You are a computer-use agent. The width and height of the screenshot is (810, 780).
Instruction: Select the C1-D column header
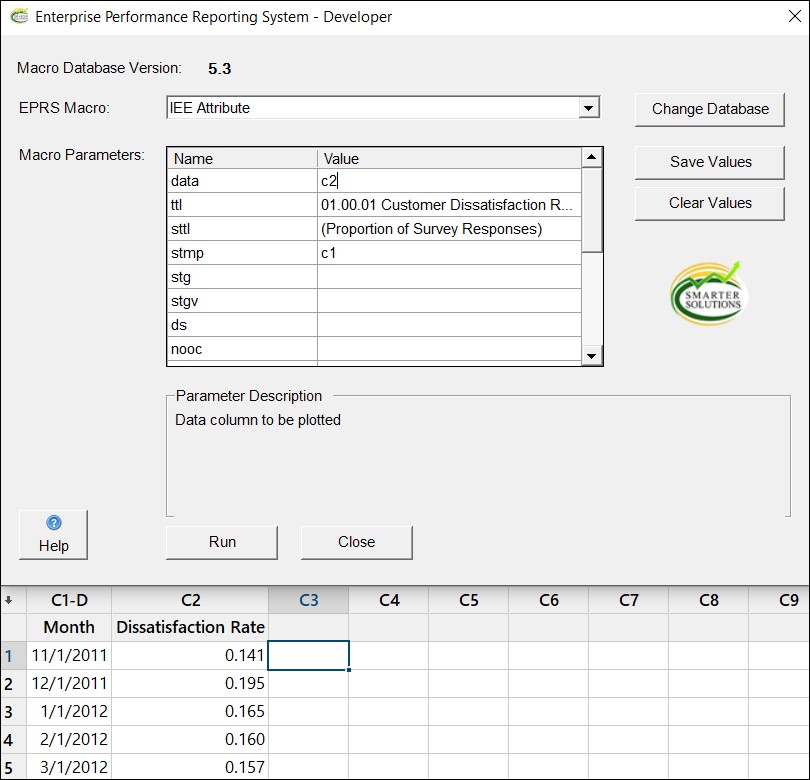click(69, 600)
